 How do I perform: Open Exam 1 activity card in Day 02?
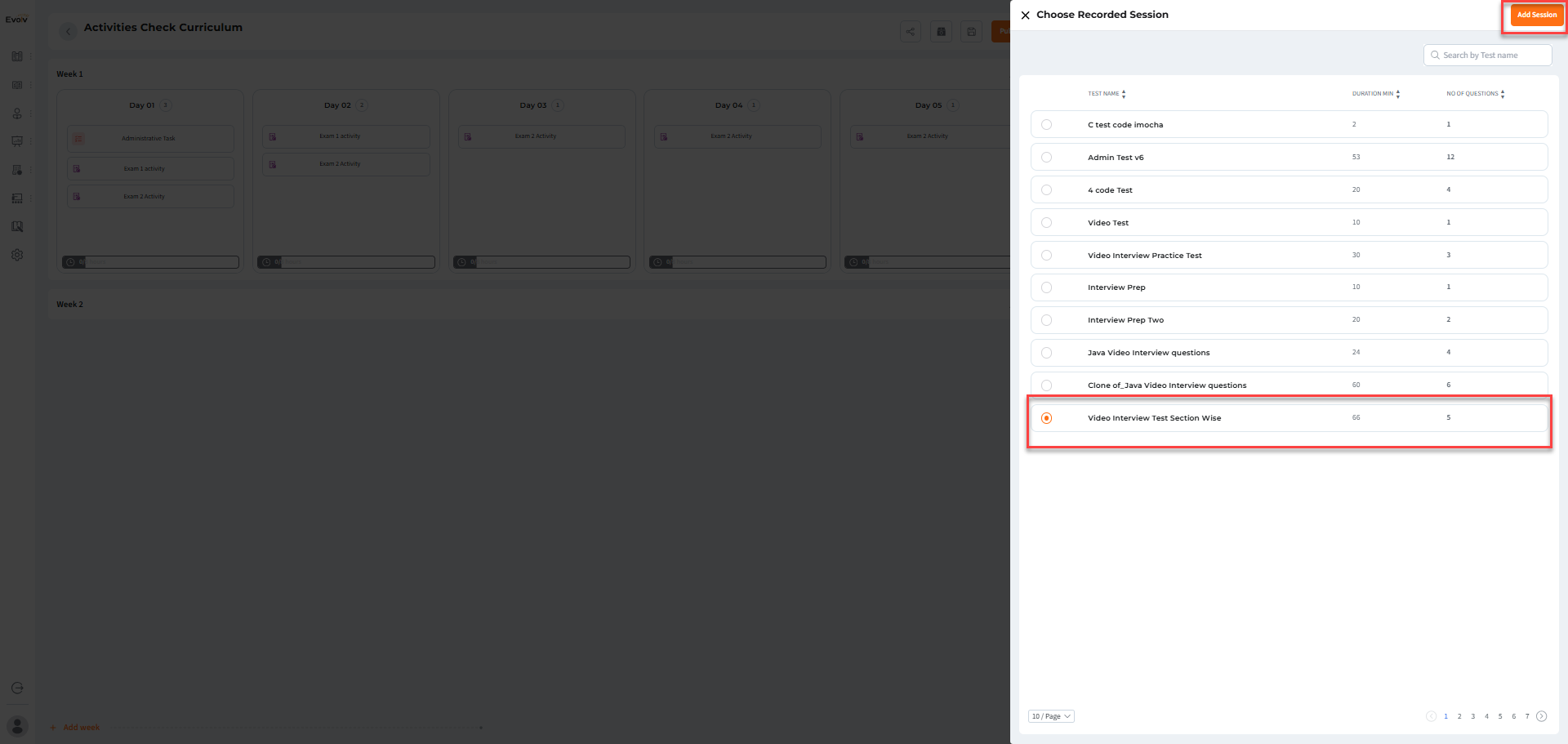[346, 136]
